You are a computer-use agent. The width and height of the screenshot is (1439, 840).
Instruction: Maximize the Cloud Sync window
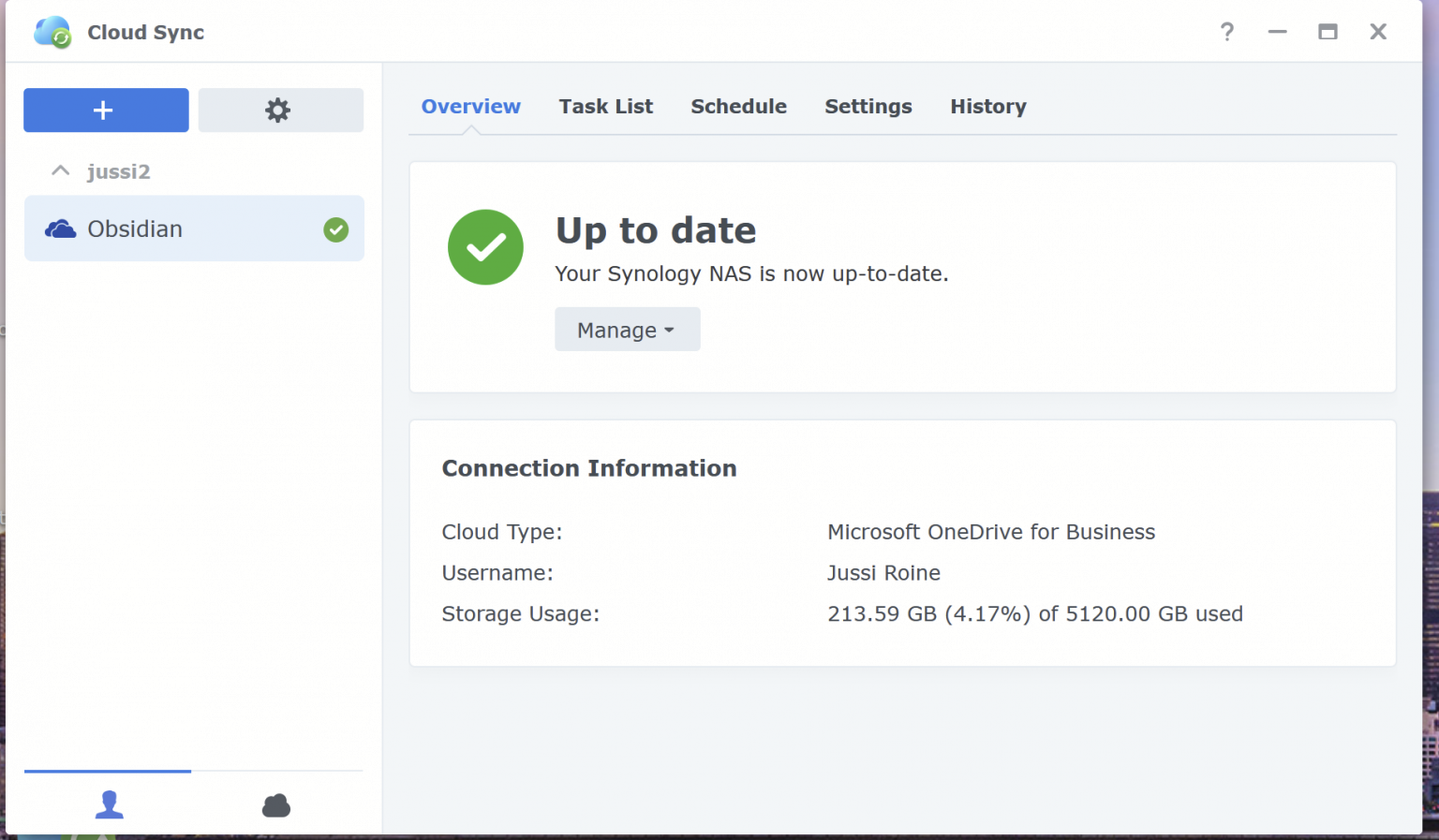tap(1328, 32)
